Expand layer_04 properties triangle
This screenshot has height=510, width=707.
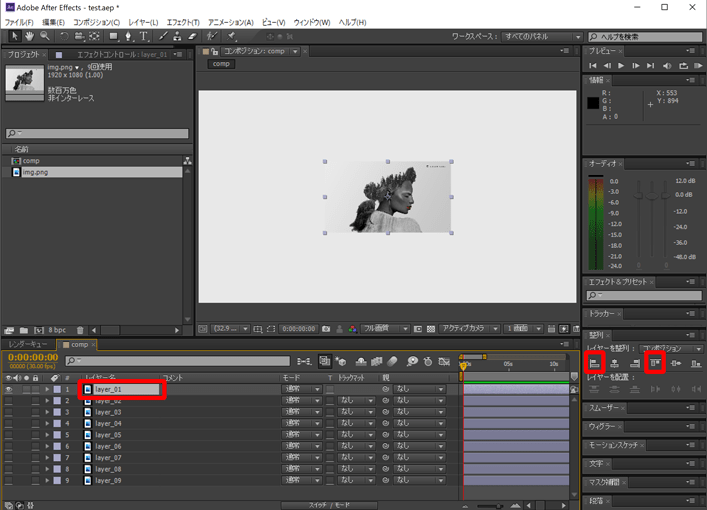click(x=47, y=423)
